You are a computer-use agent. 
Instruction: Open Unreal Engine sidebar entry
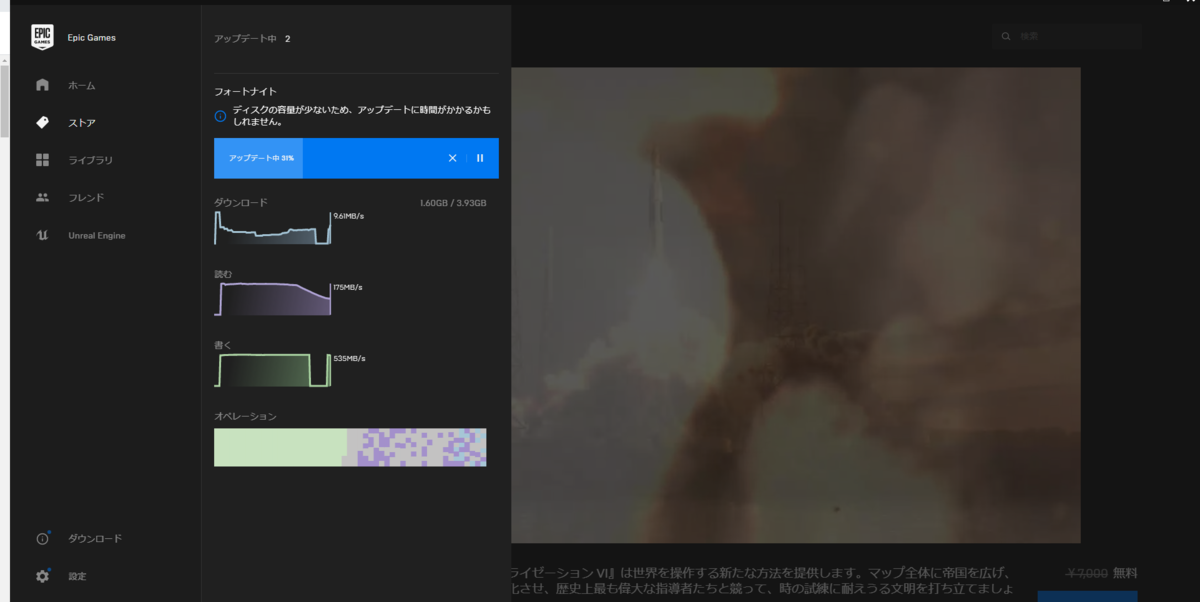(x=97, y=235)
